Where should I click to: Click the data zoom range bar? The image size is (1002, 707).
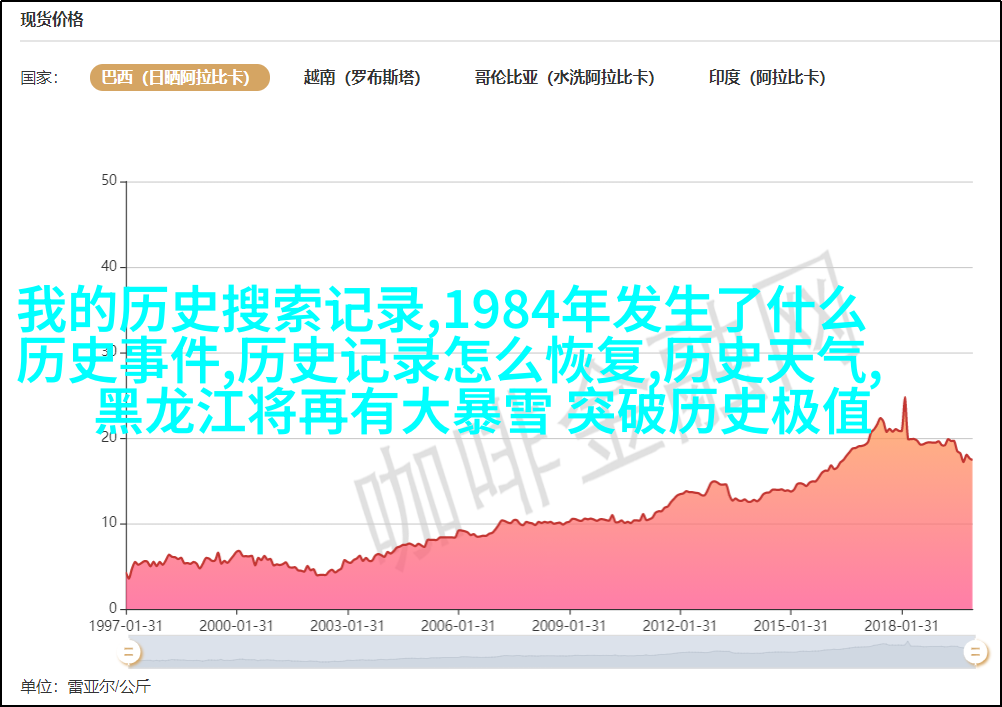[x=551, y=652]
